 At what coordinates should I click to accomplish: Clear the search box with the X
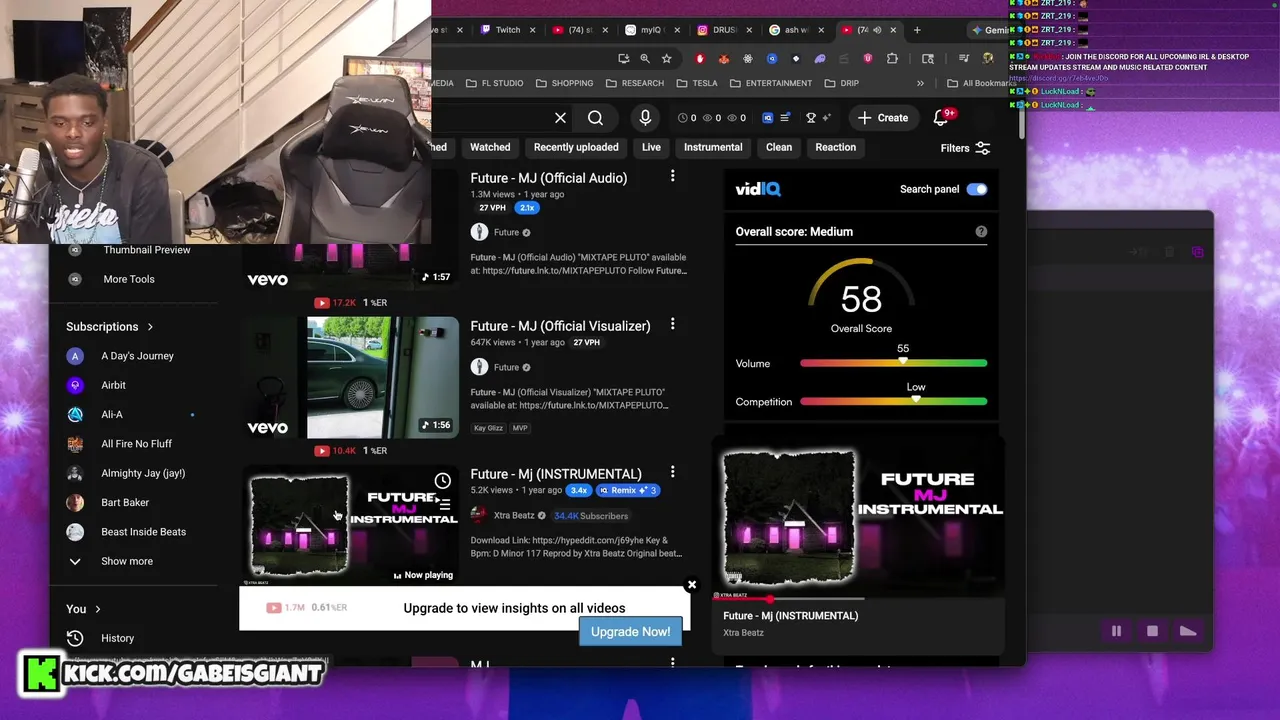(x=560, y=118)
